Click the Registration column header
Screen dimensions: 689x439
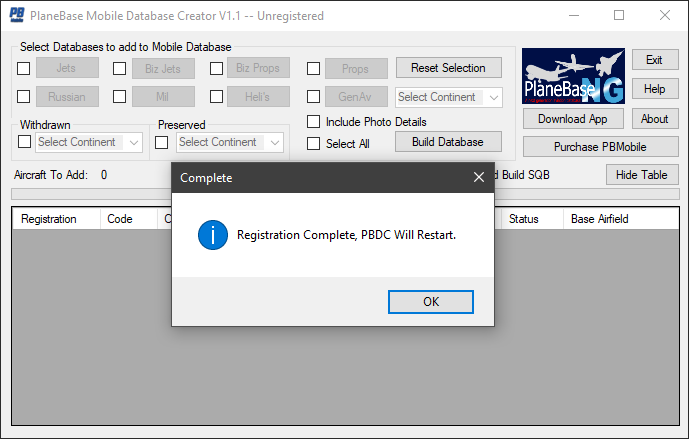point(49,218)
